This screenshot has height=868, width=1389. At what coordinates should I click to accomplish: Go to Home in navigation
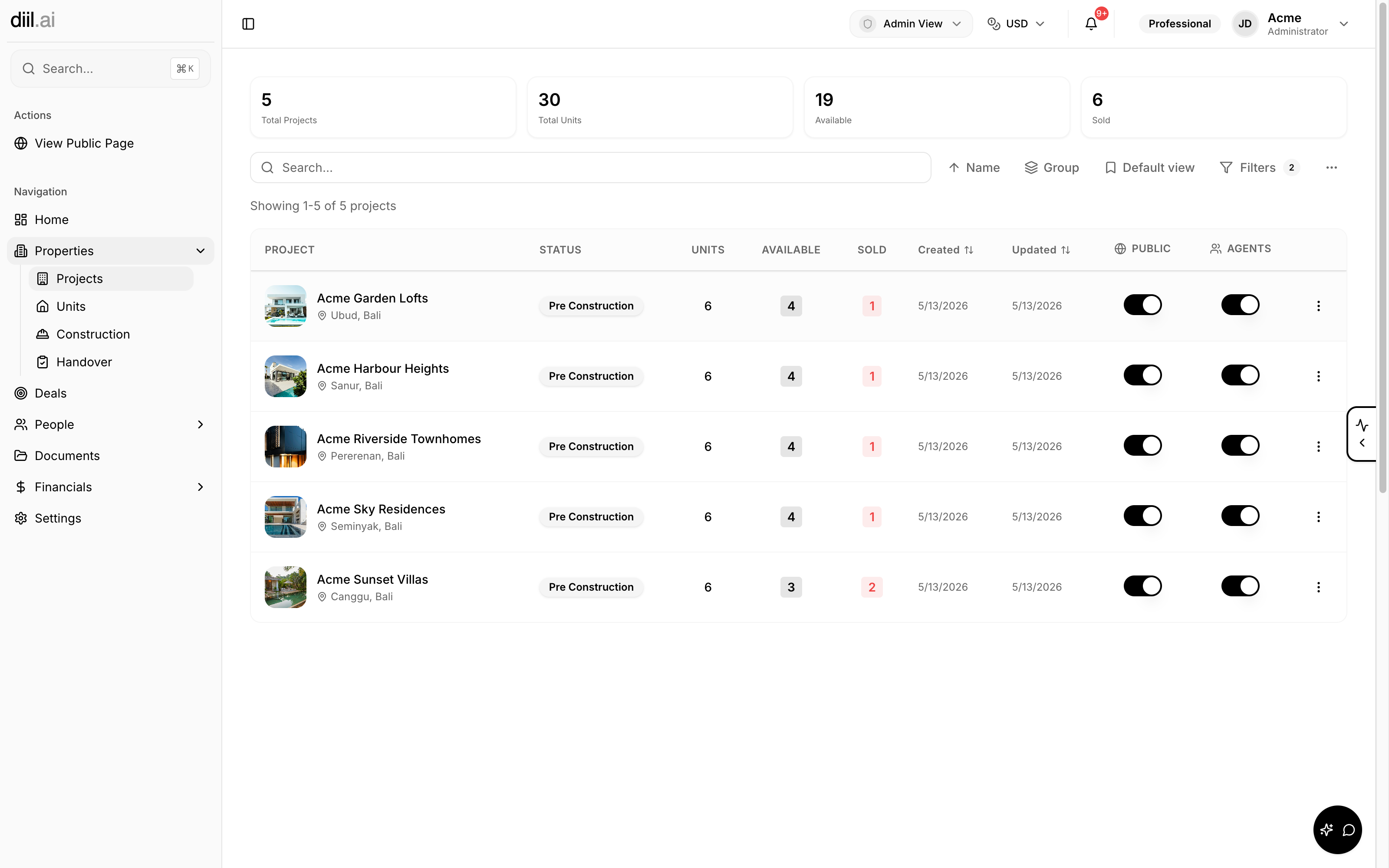[110, 219]
